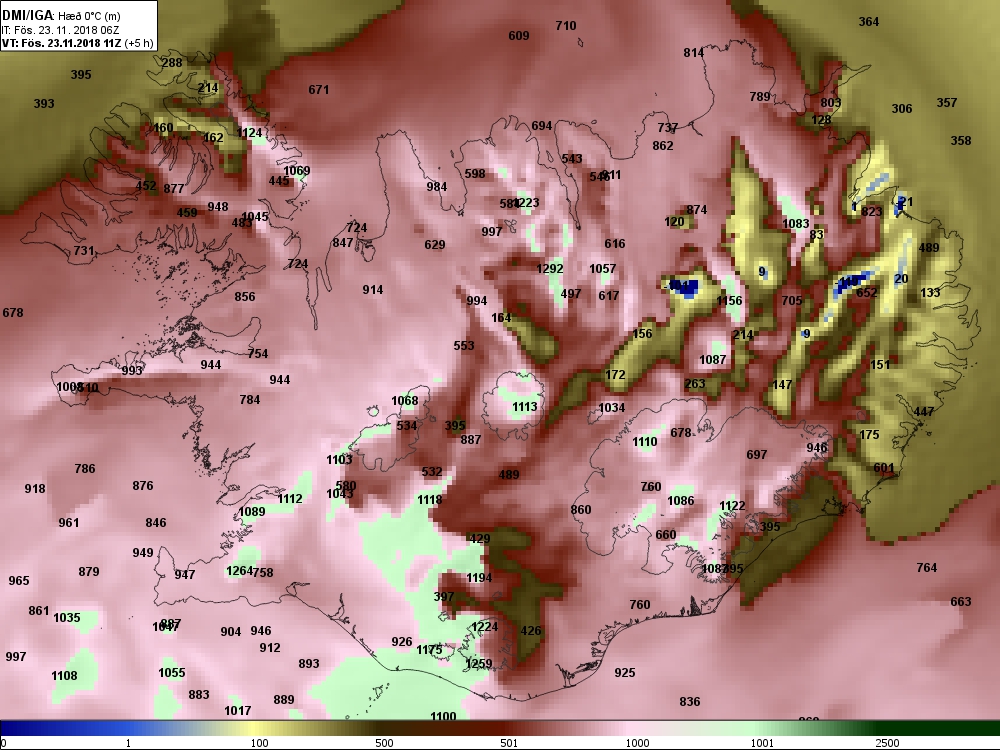Screen dimensions: 1000x750
Task: Click the '652' label
Action: [x=867, y=292]
